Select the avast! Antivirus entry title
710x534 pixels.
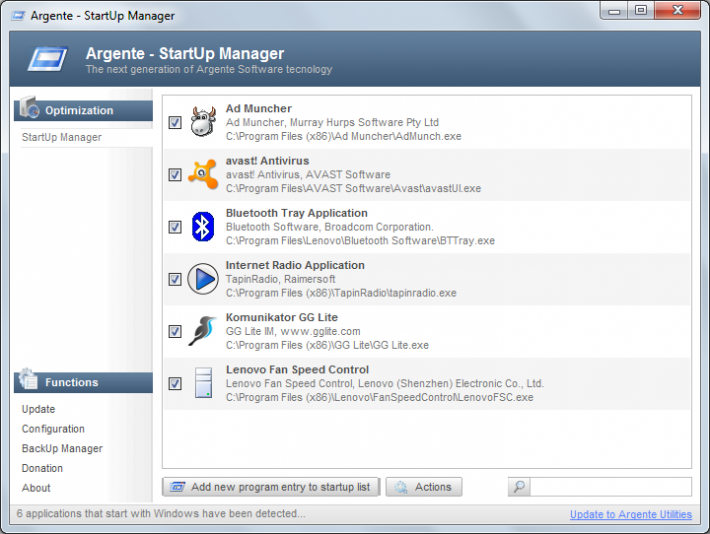(267, 161)
